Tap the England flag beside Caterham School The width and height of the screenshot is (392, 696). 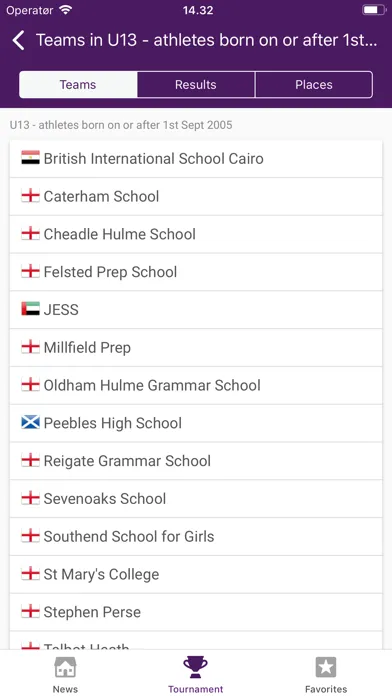30,196
